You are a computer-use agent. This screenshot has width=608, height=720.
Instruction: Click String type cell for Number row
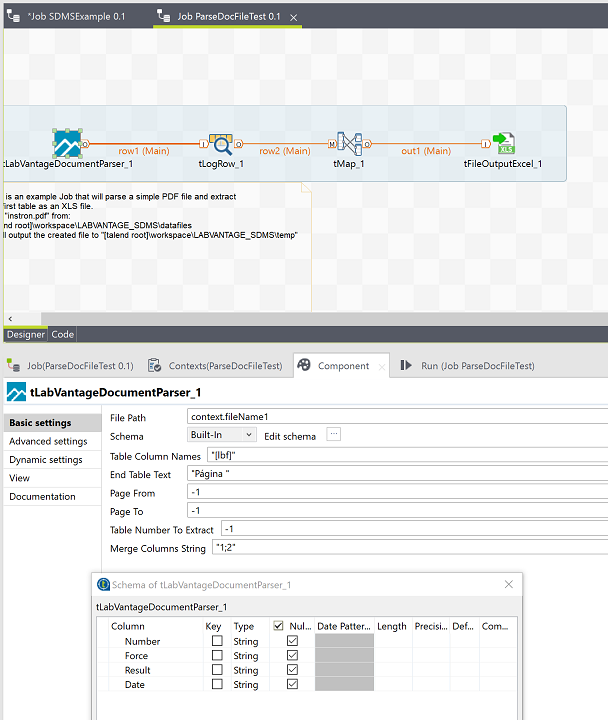246,641
